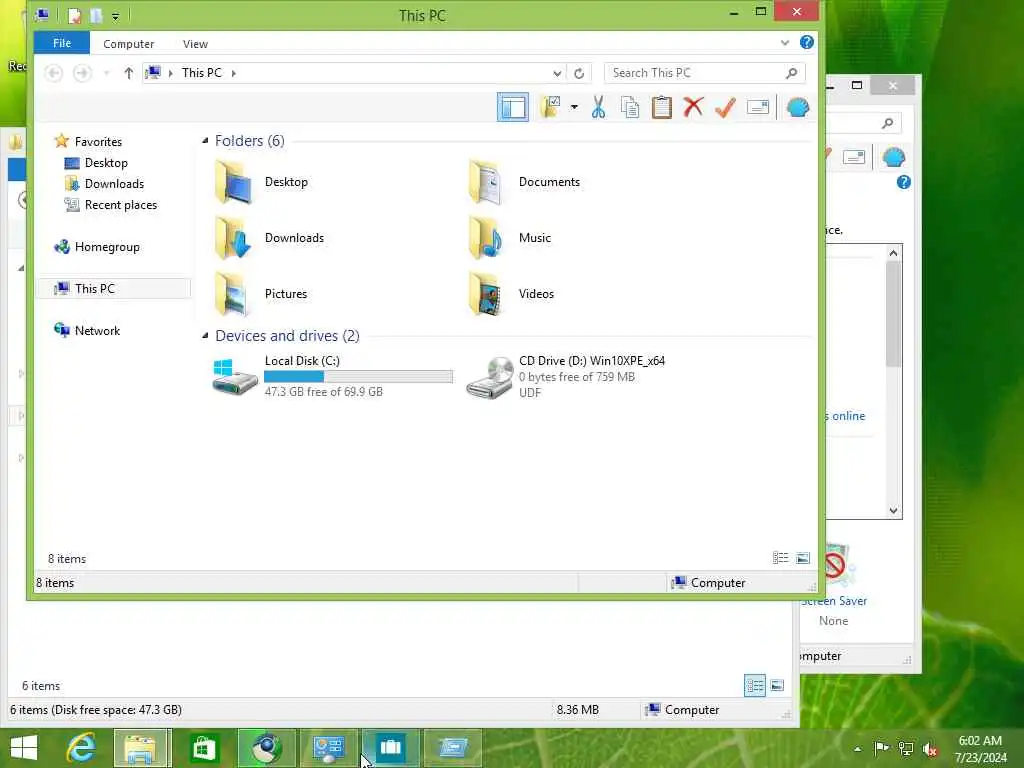1024x768 pixels.
Task: Switch This PC window to large icons view
Action: 803,558
